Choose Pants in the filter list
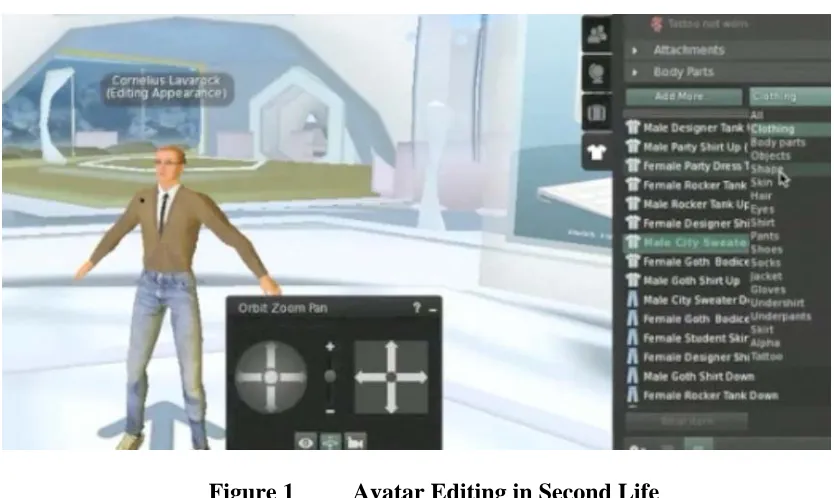Viewport: 834px width, 498px height. pos(764,236)
